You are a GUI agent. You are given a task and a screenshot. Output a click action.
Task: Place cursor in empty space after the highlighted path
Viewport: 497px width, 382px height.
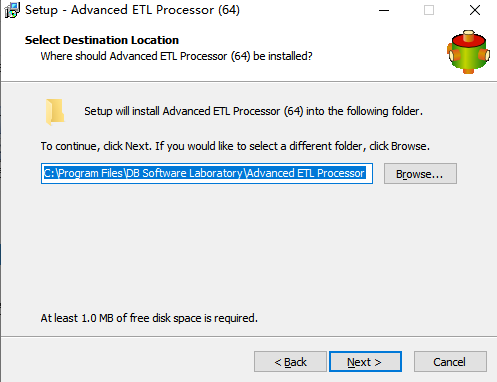point(369,173)
